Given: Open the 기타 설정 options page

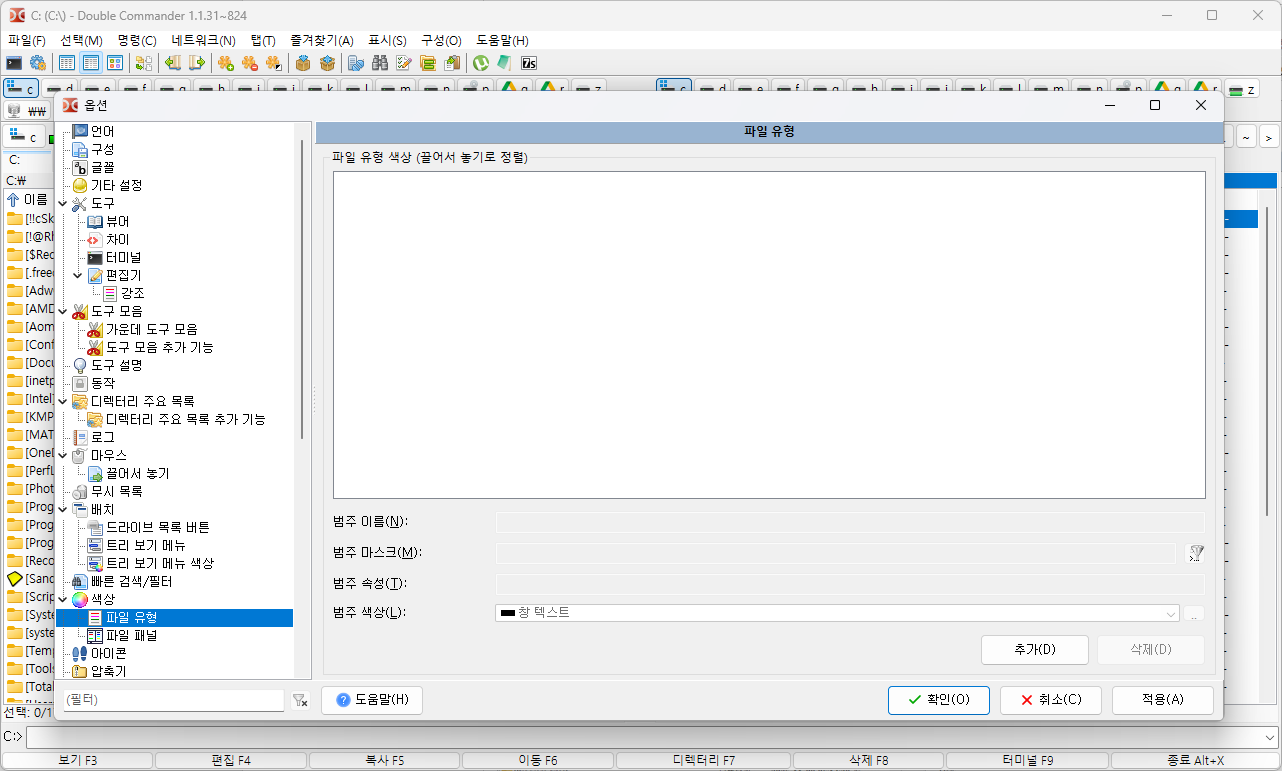Looking at the screenshot, I should [116, 185].
